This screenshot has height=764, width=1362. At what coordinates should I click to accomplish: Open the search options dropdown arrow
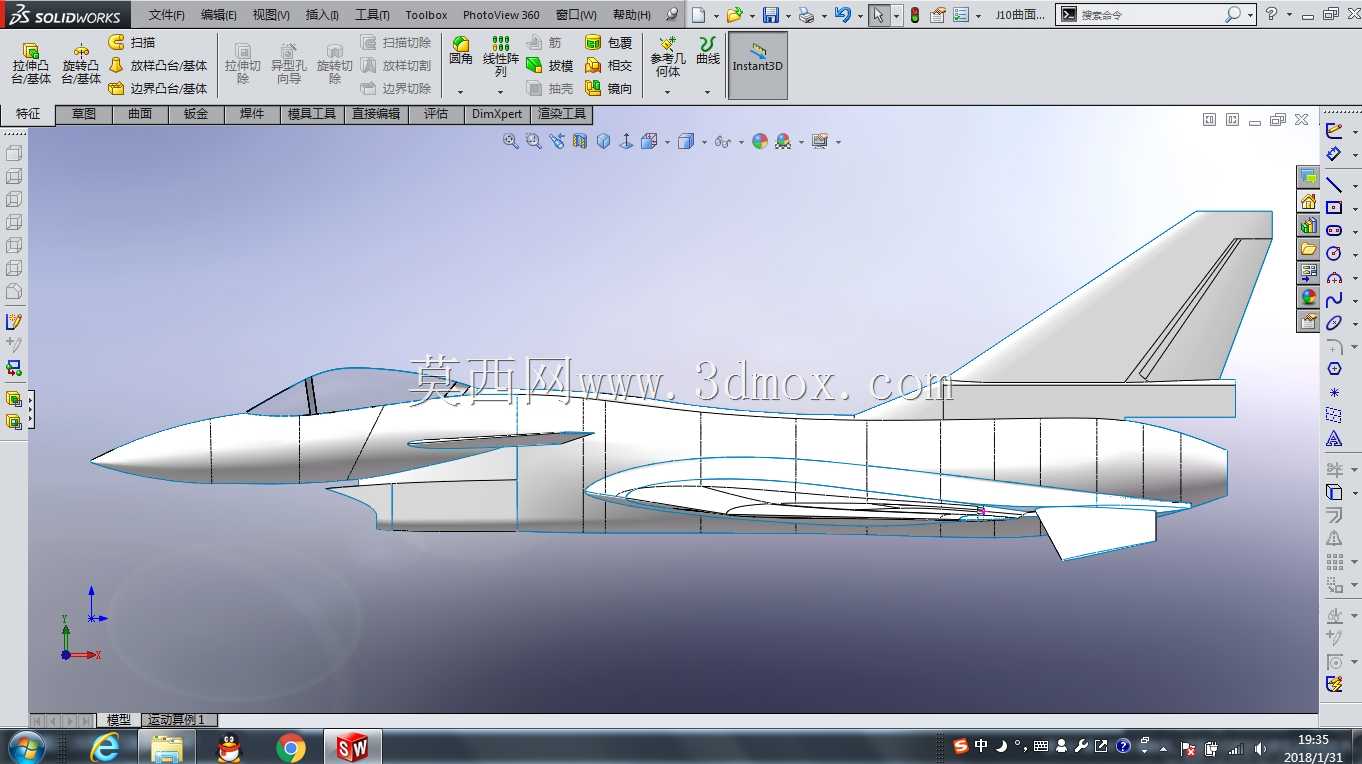1250,15
